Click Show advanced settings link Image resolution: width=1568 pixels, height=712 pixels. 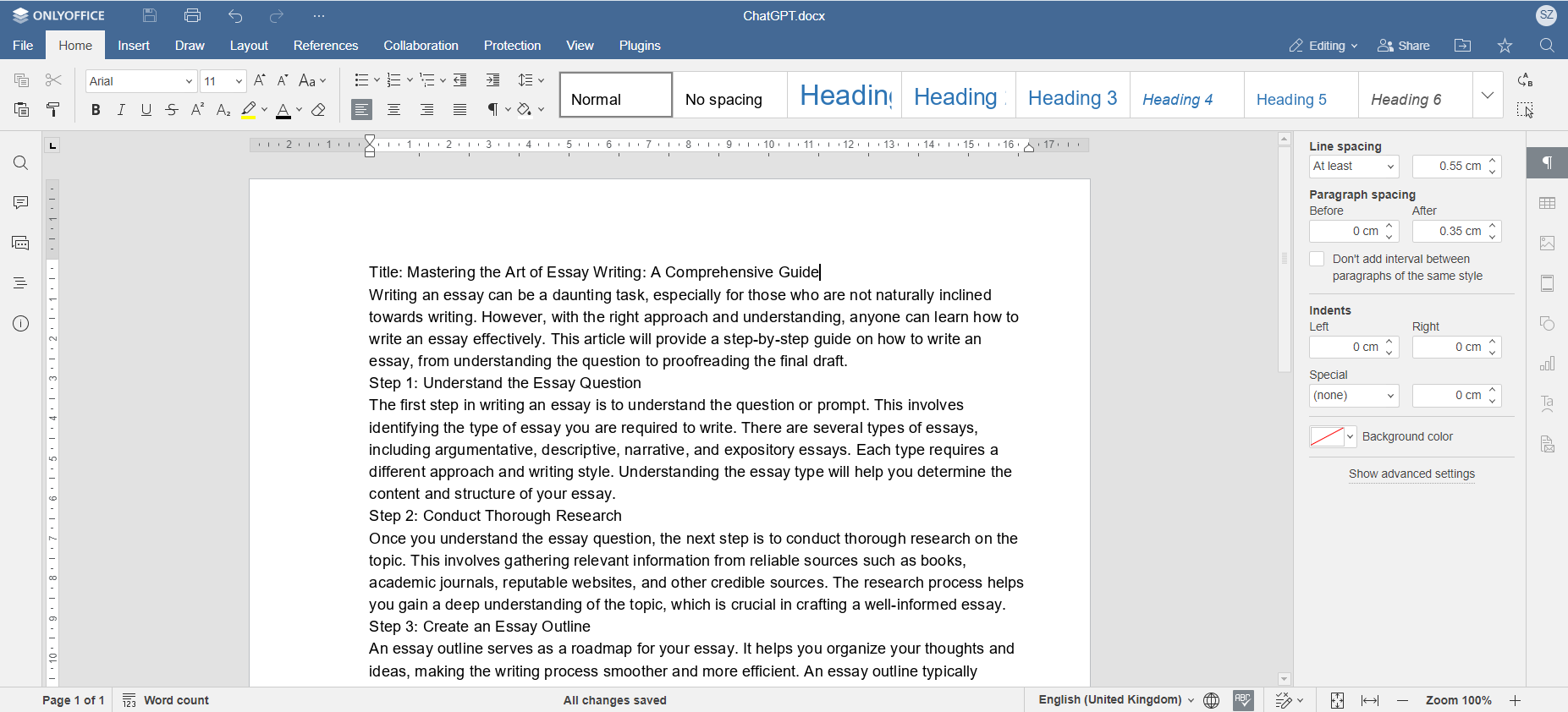click(1411, 474)
